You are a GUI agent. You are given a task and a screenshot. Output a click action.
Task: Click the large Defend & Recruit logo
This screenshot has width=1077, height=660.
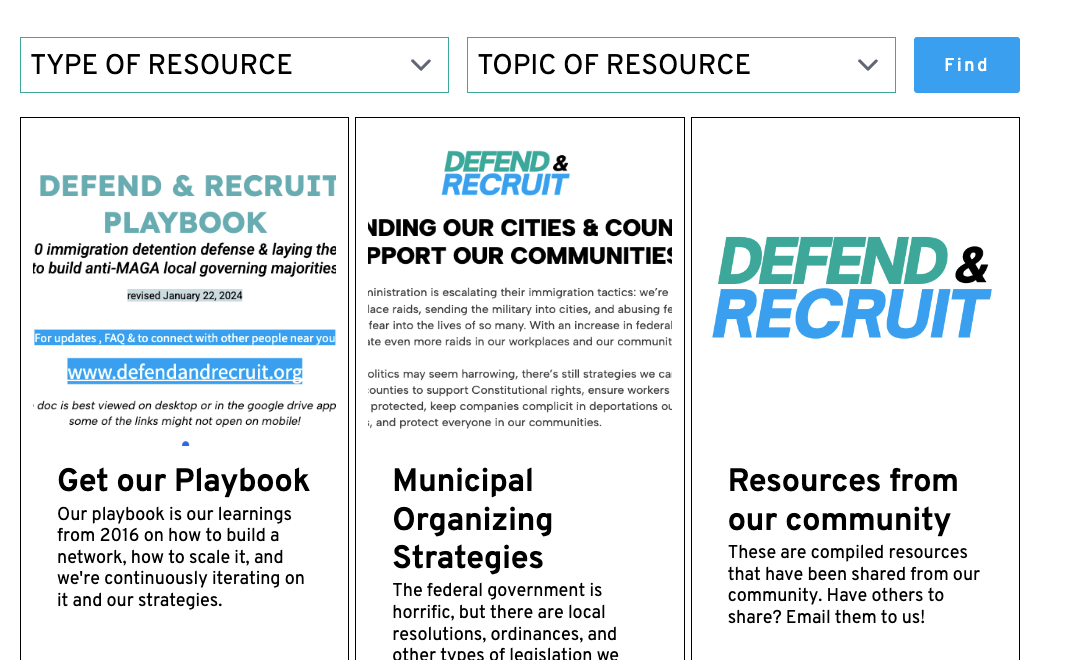[854, 288]
